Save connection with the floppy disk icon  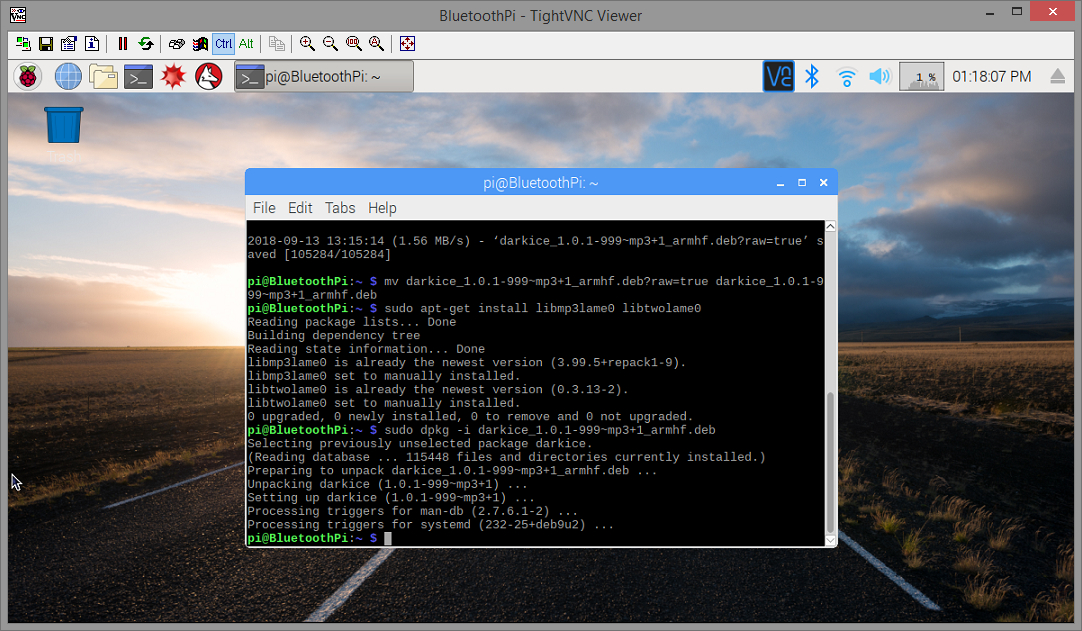pos(46,43)
